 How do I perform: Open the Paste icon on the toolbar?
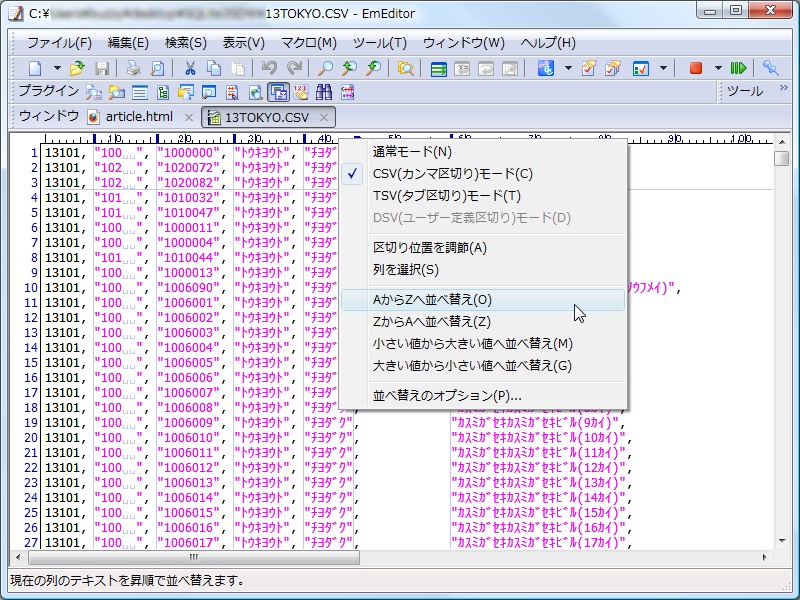[235, 68]
